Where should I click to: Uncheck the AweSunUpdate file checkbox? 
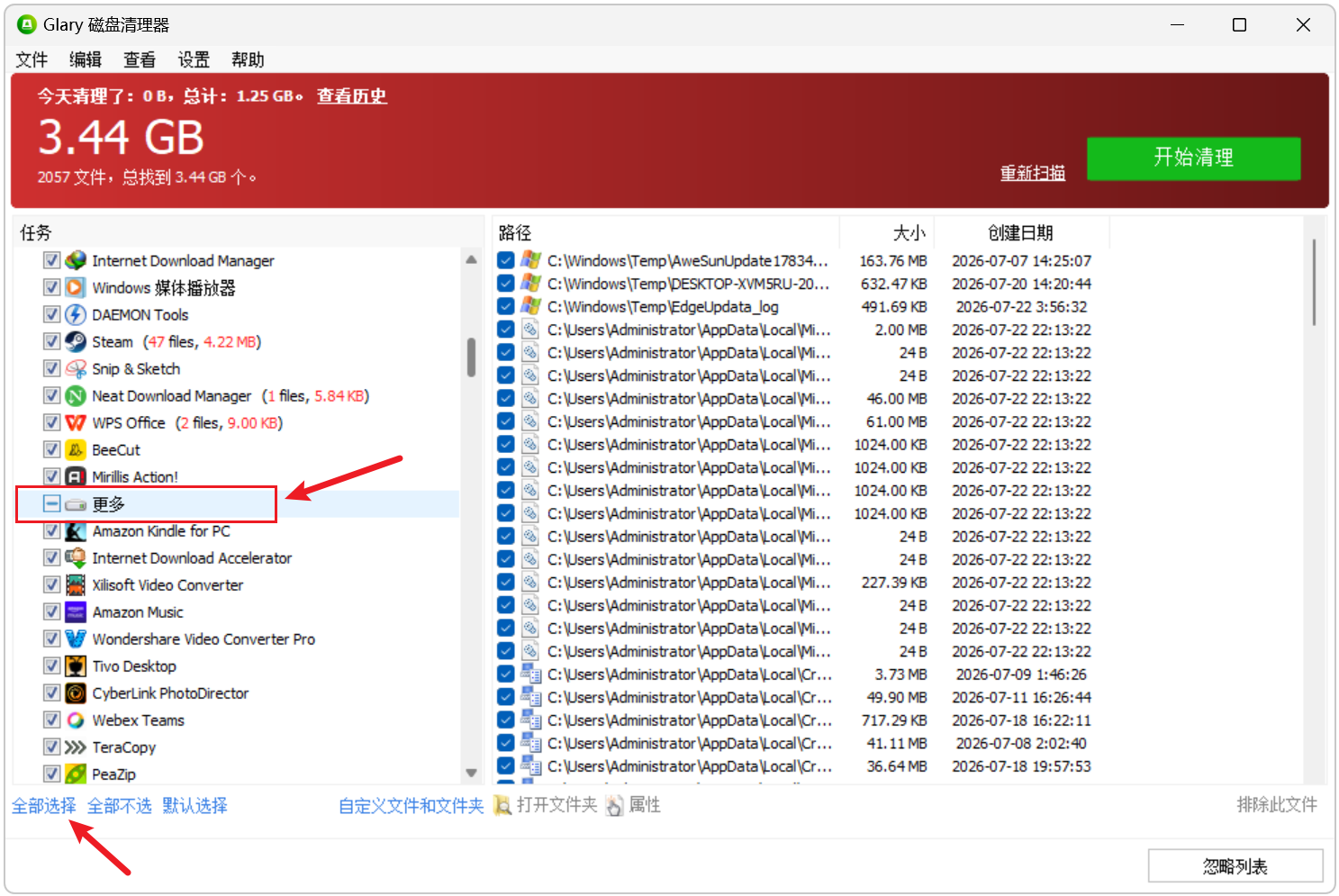pyautogui.click(x=506, y=260)
